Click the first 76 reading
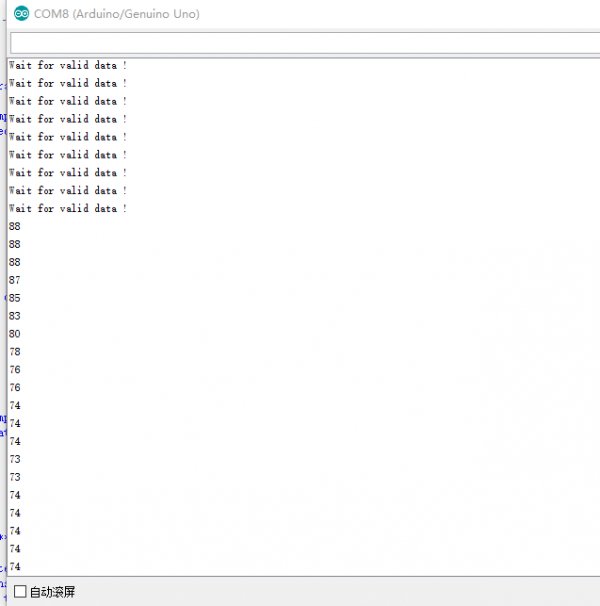Viewport: 600px width, 606px height. click(x=14, y=370)
